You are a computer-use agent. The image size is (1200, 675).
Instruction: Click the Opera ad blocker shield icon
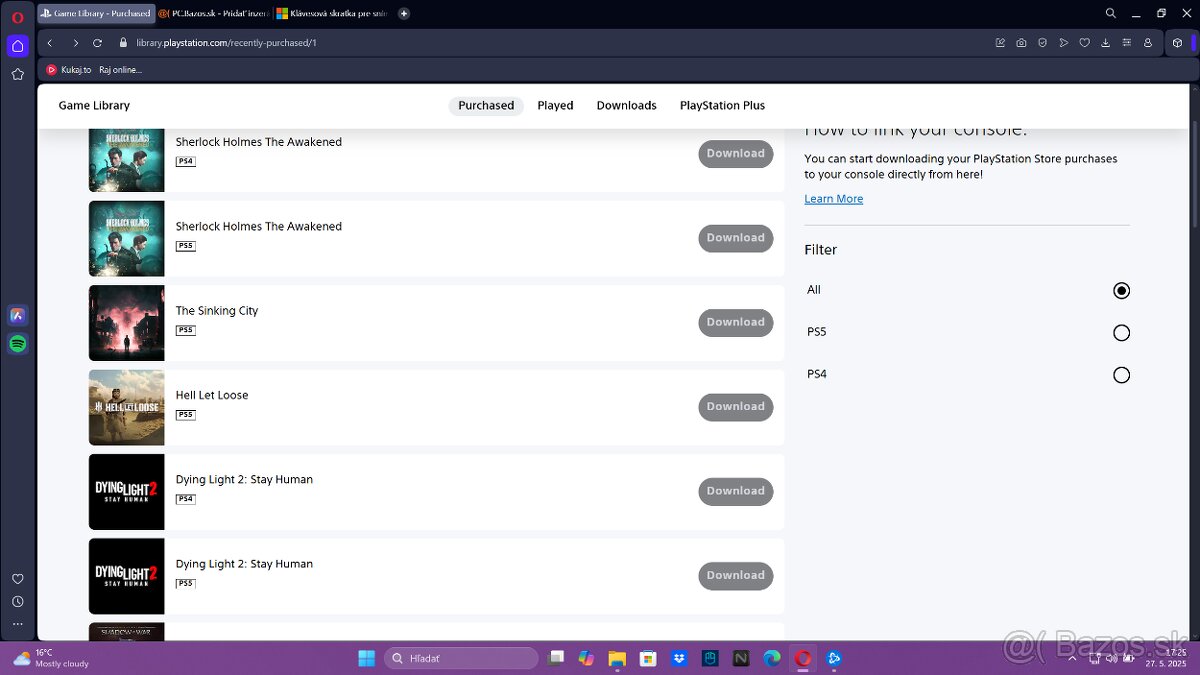coord(1042,43)
